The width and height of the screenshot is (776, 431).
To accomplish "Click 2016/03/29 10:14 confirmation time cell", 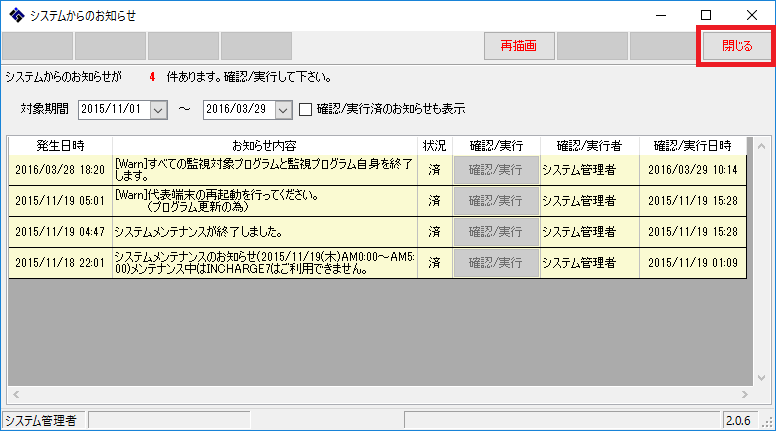I will click(x=692, y=170).
